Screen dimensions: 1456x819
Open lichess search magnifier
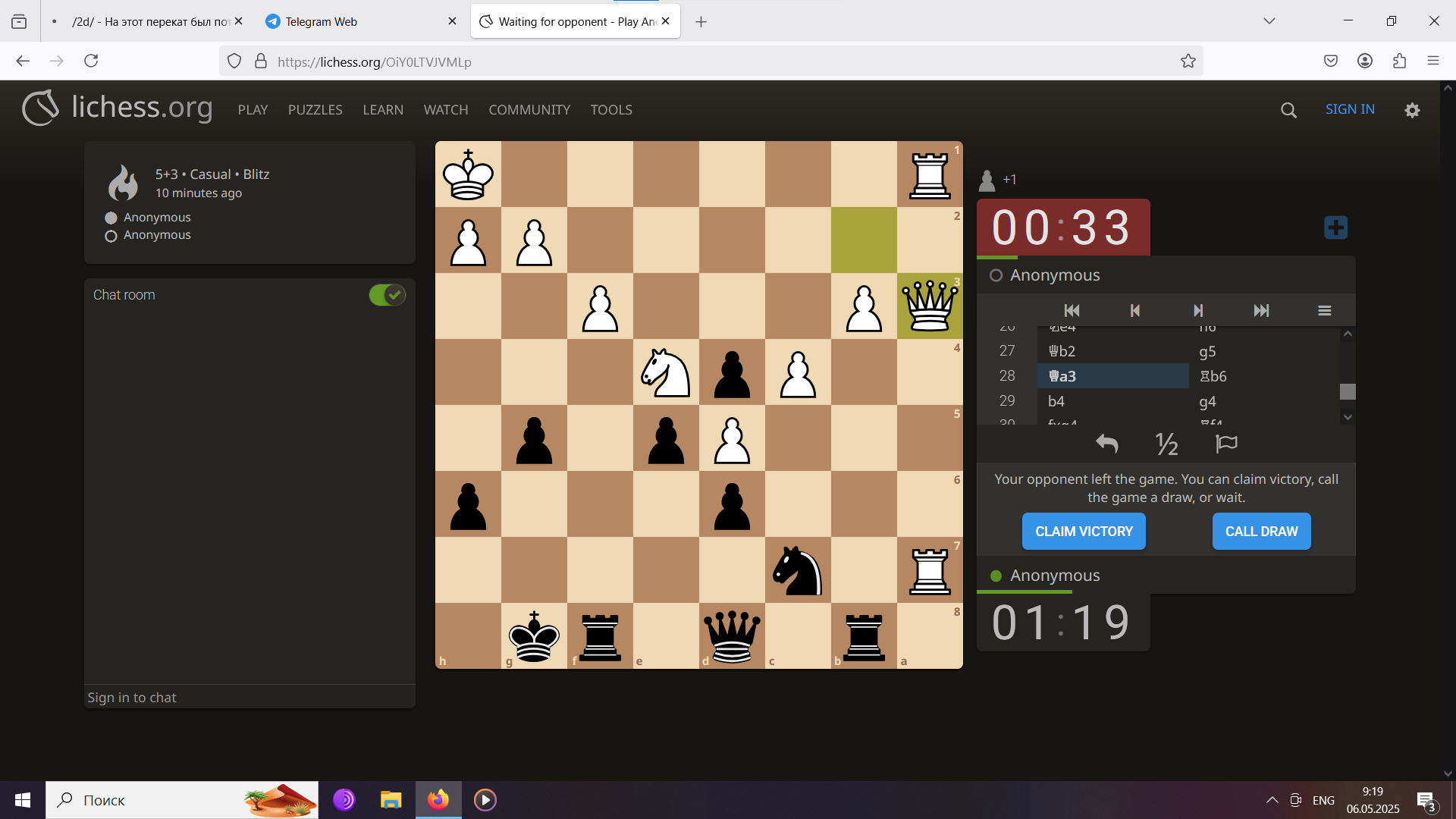click(1288, 110)
